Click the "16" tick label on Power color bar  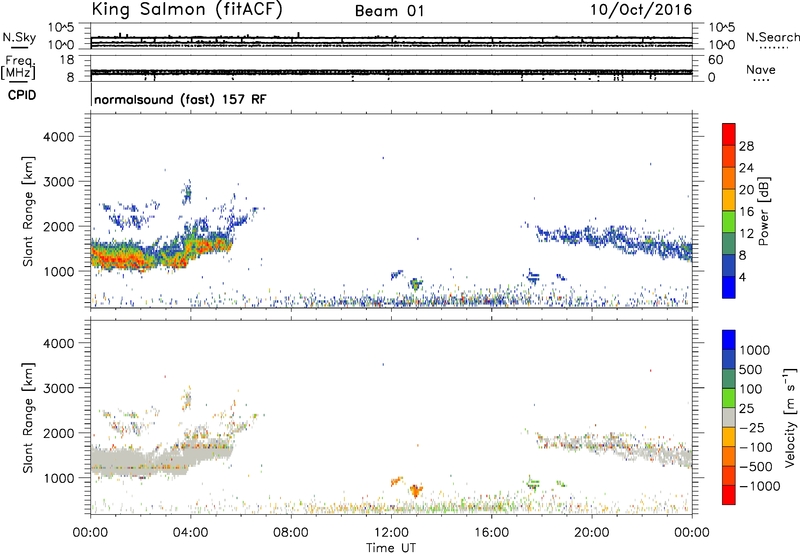pyautogui.click(x=746, y=212)
